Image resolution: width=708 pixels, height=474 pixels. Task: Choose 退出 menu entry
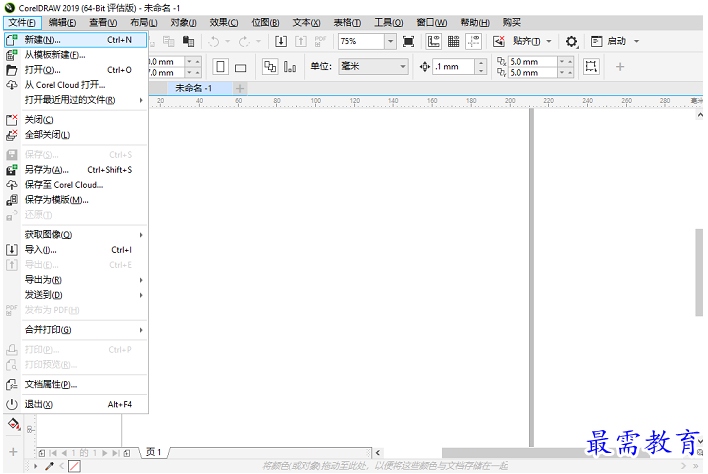(x=75, y=404)
